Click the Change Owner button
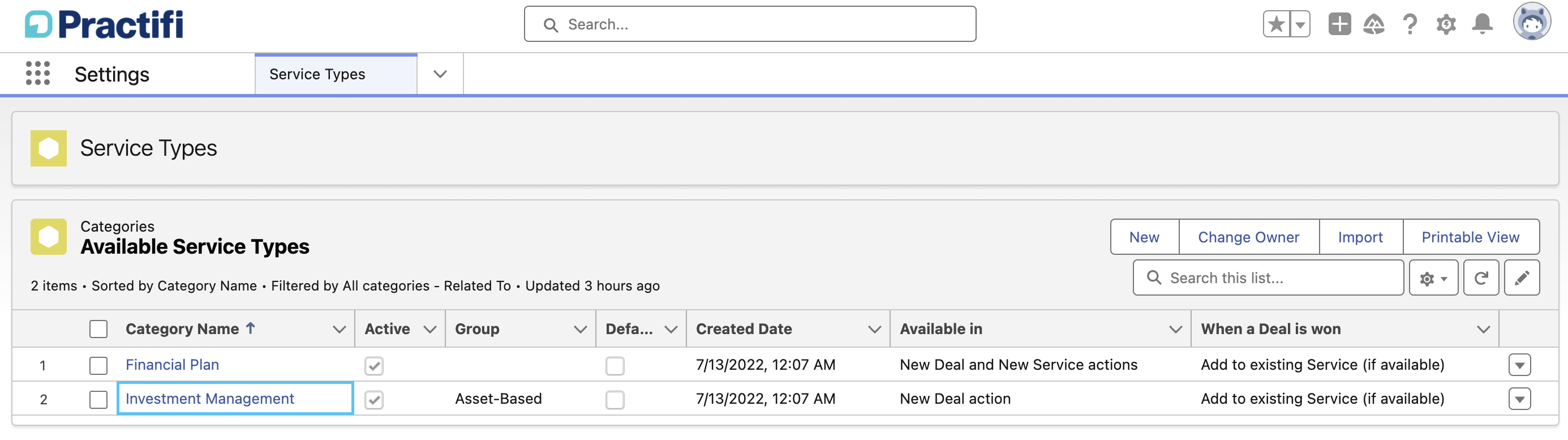The image size is (1568, 440). coord(1248,238)
